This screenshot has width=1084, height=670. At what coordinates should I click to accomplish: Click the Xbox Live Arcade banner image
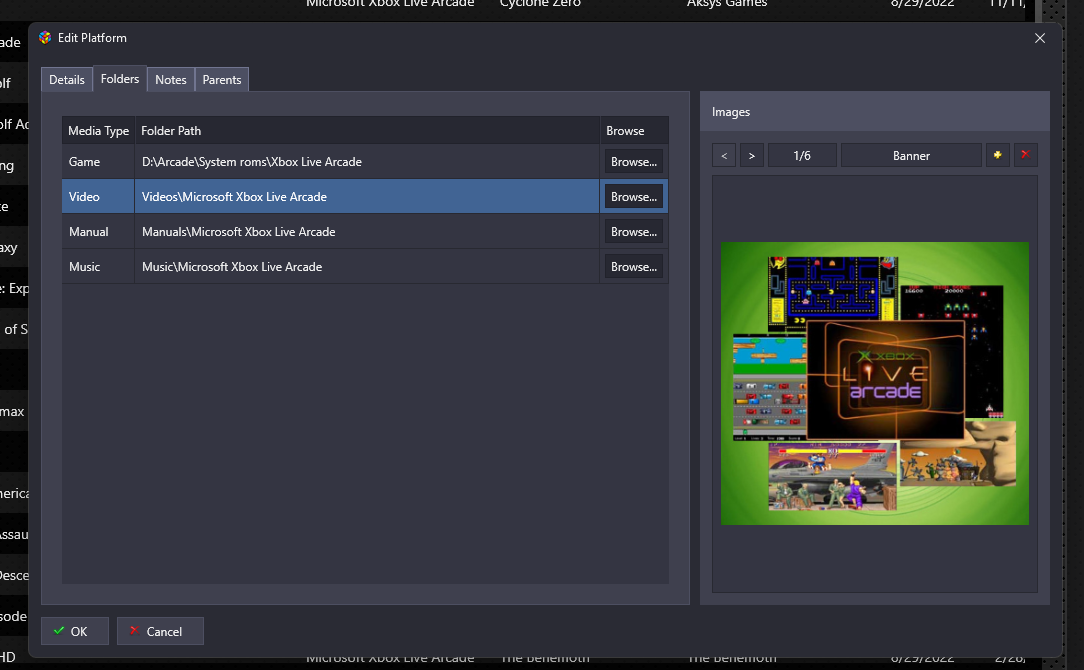875,383
